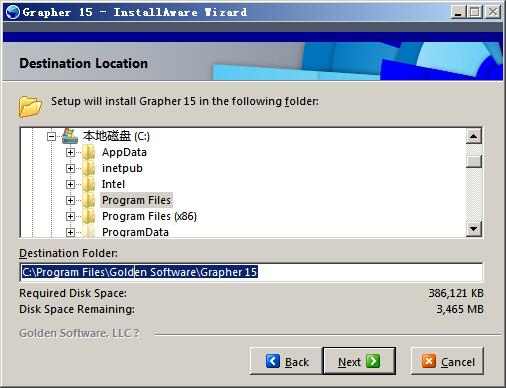Viewport: 506px width, 388px height.
Task: Click the 386,121 KB required space value
Action: [456, 293]
